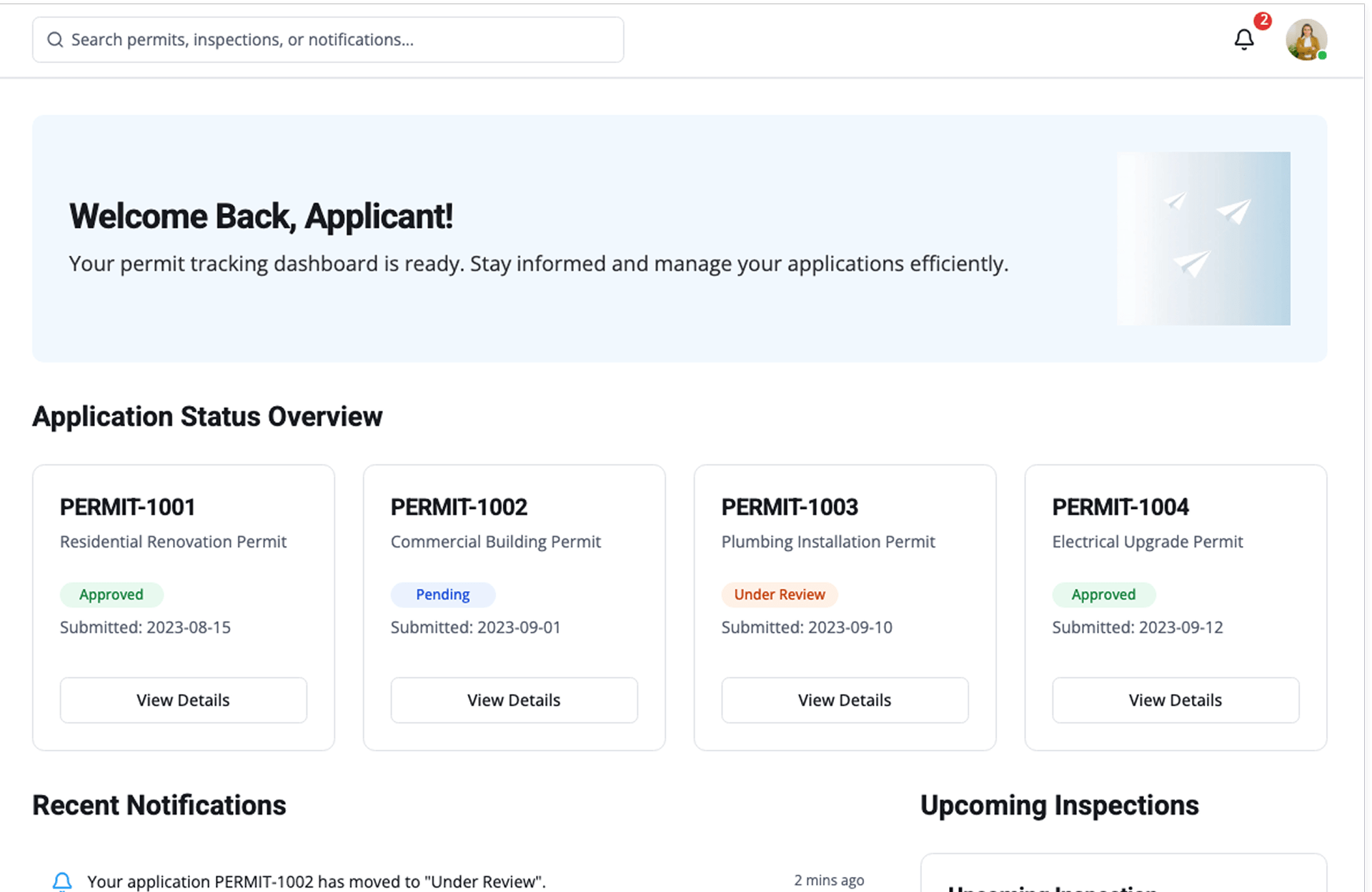Click the paper planes banner image
The height and width of the screenshot is (892, 1372).
pos(1203,238)
